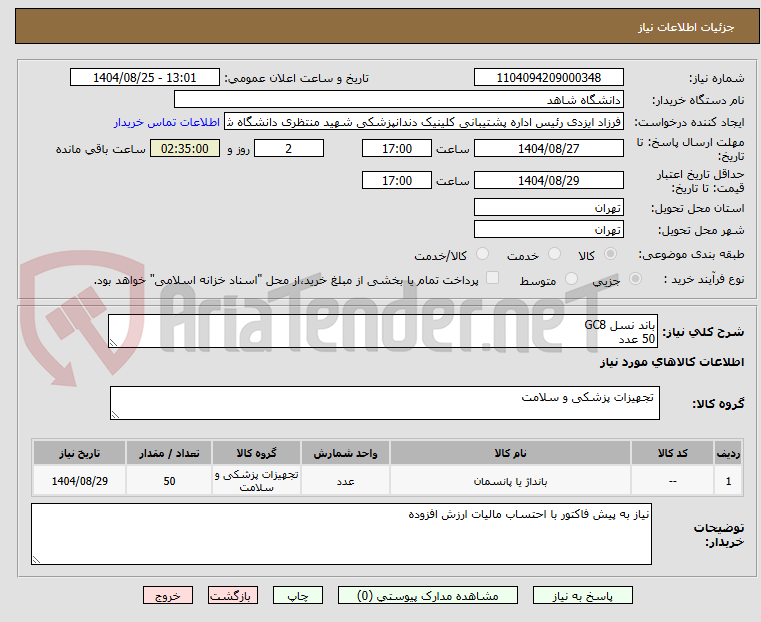
Task: Click the resize handle of the goods group box
Action: pyautogui.click(x=115, y=415)
